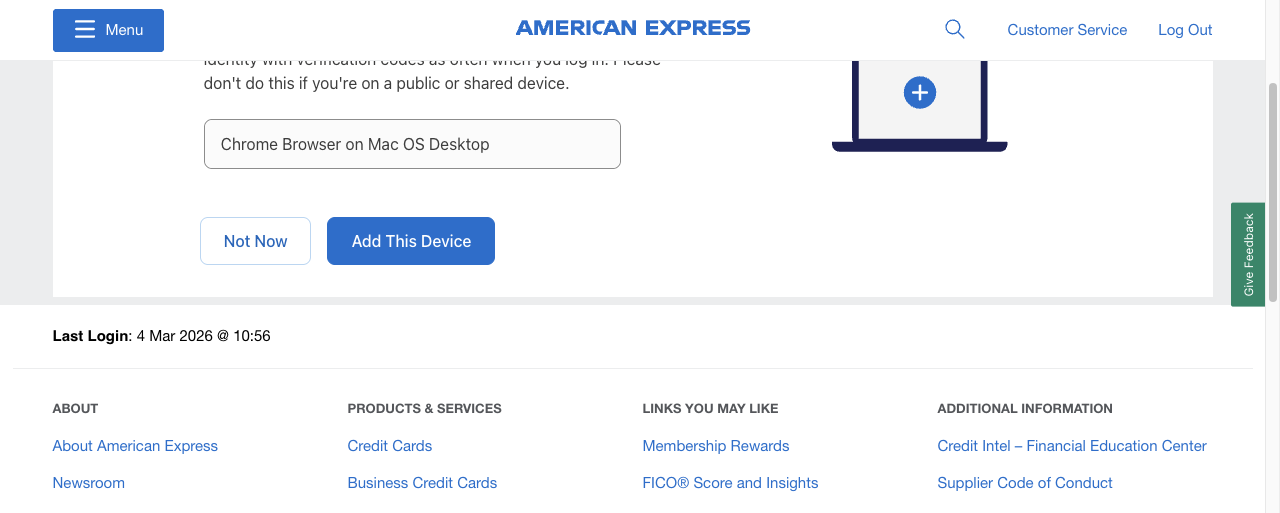1280x513 pixels.
Task: Click the Add This Device button
Action: [411, 241]
